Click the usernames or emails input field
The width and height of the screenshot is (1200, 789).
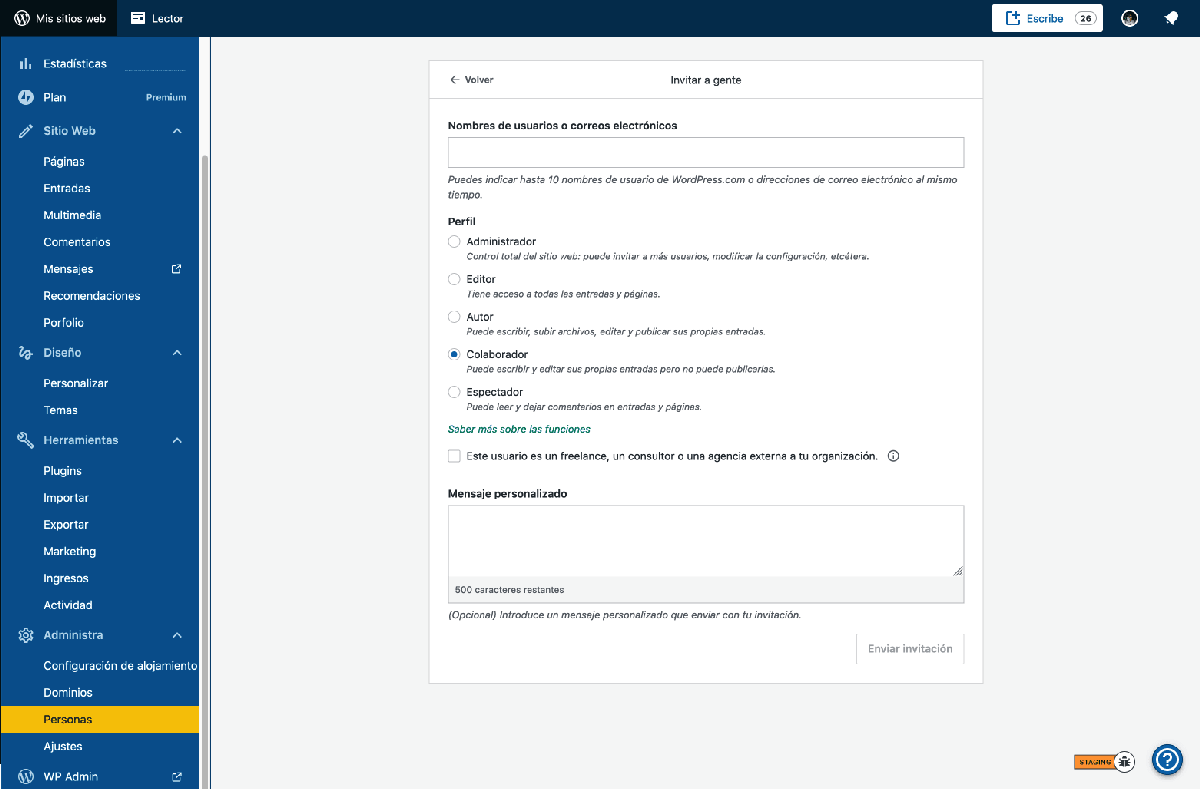click(705, 152)
